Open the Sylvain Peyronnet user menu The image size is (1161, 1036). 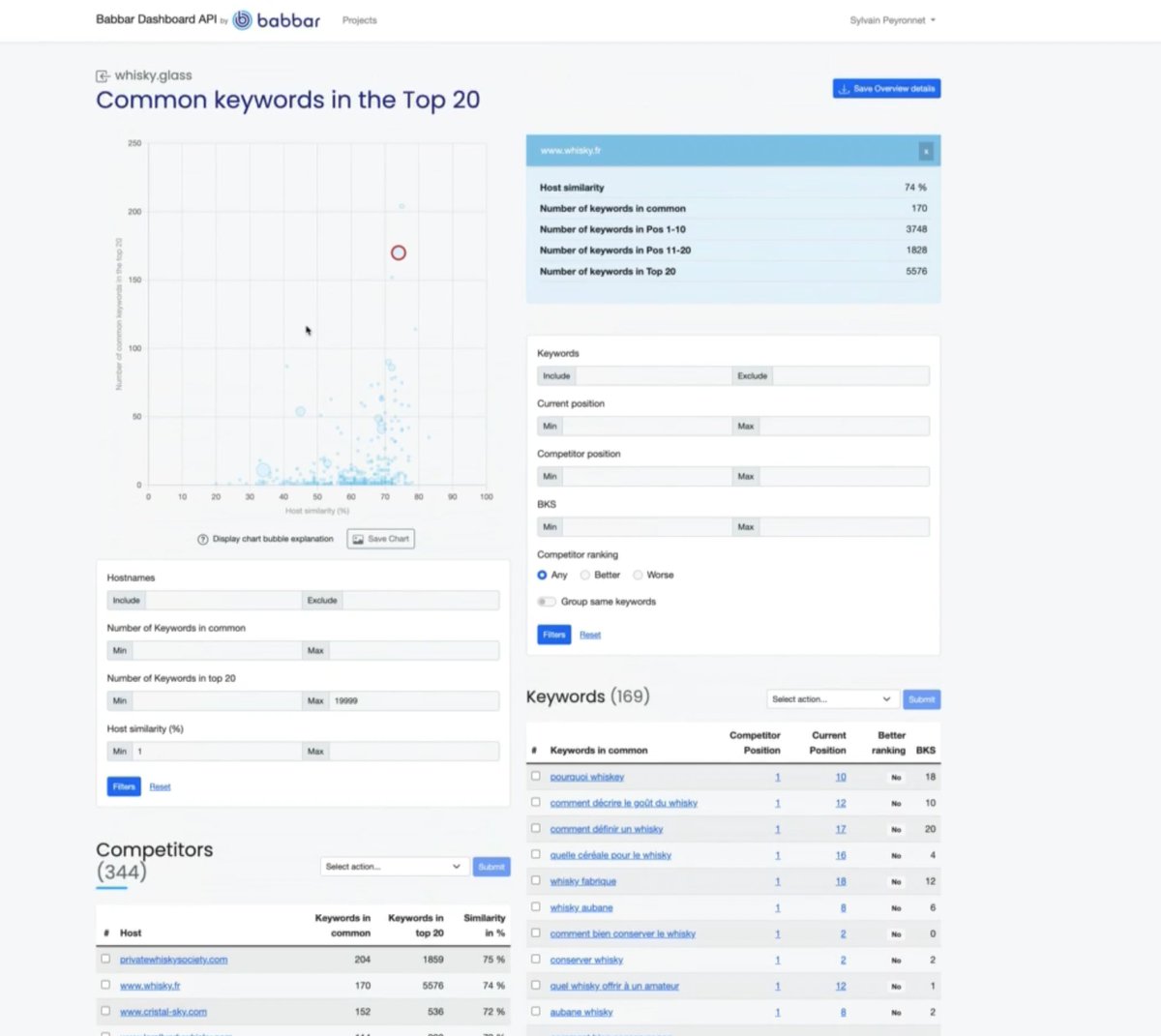(x=892, y=20)
